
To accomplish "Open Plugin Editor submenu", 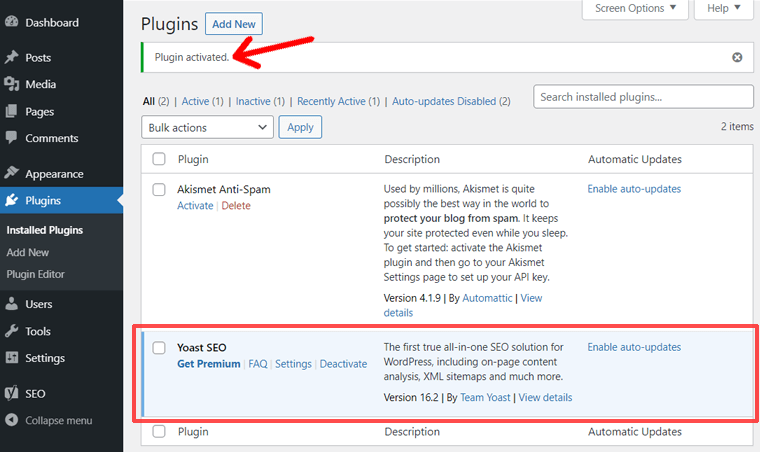I will (35, 274).
